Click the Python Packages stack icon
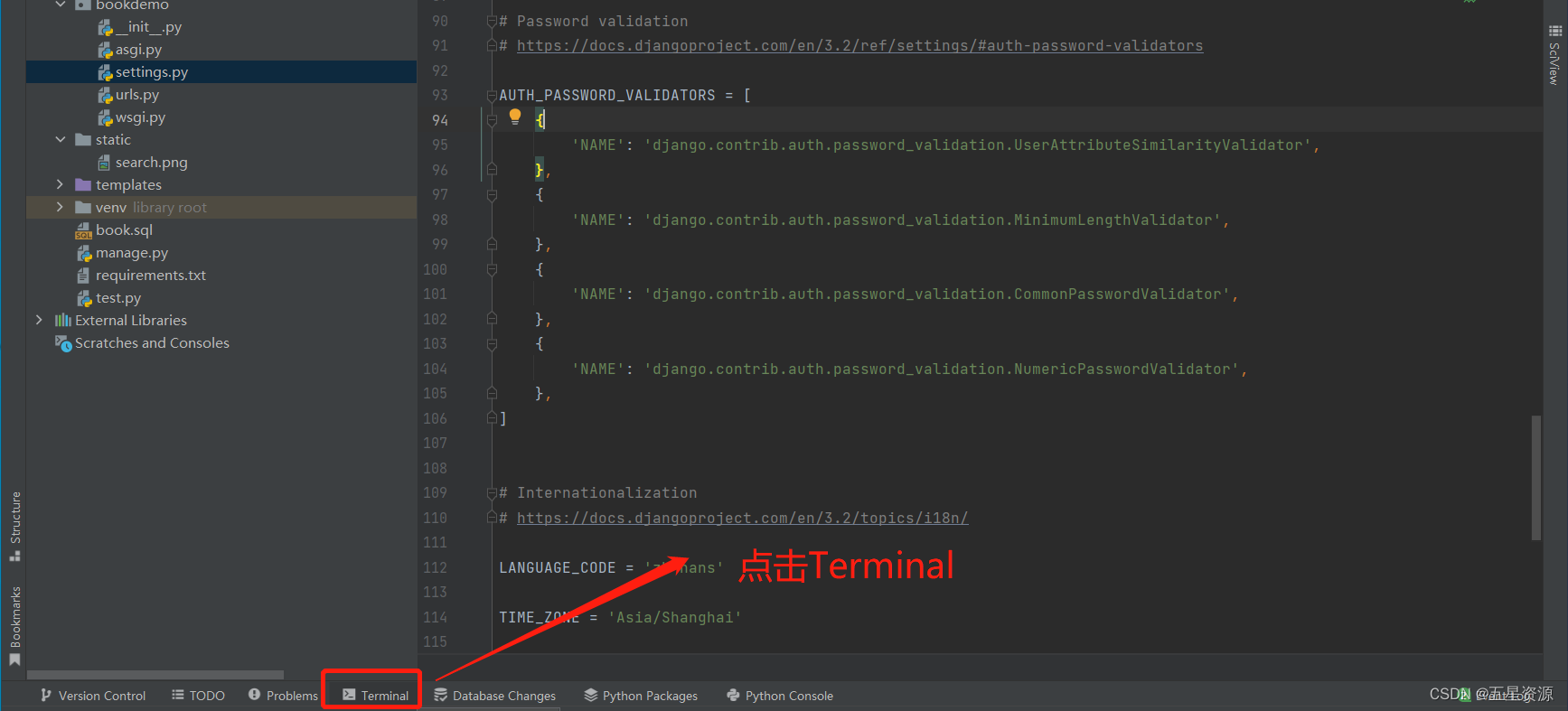 click(591, 695)
